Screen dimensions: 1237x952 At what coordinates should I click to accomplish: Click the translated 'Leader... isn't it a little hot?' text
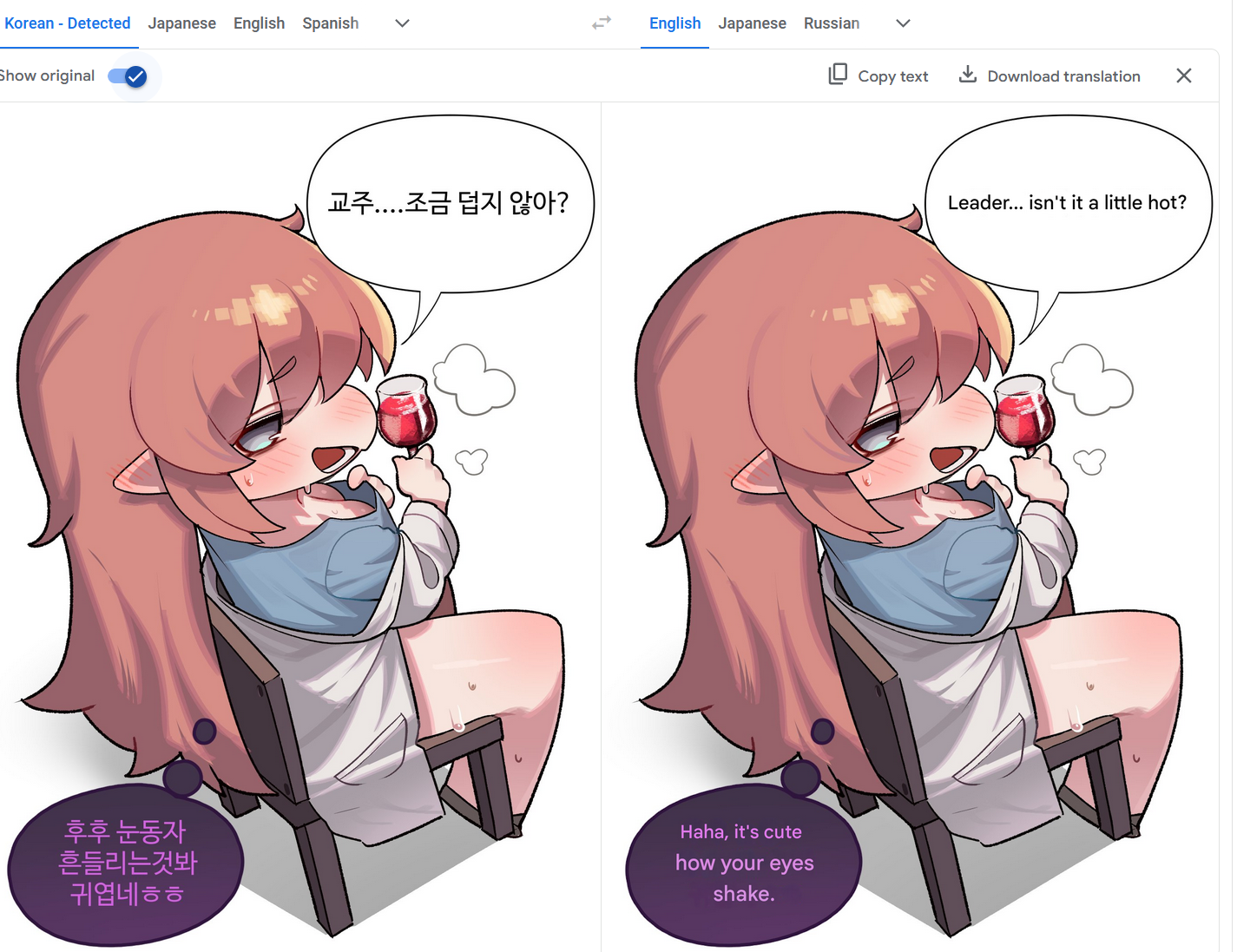click(1067, 202)
